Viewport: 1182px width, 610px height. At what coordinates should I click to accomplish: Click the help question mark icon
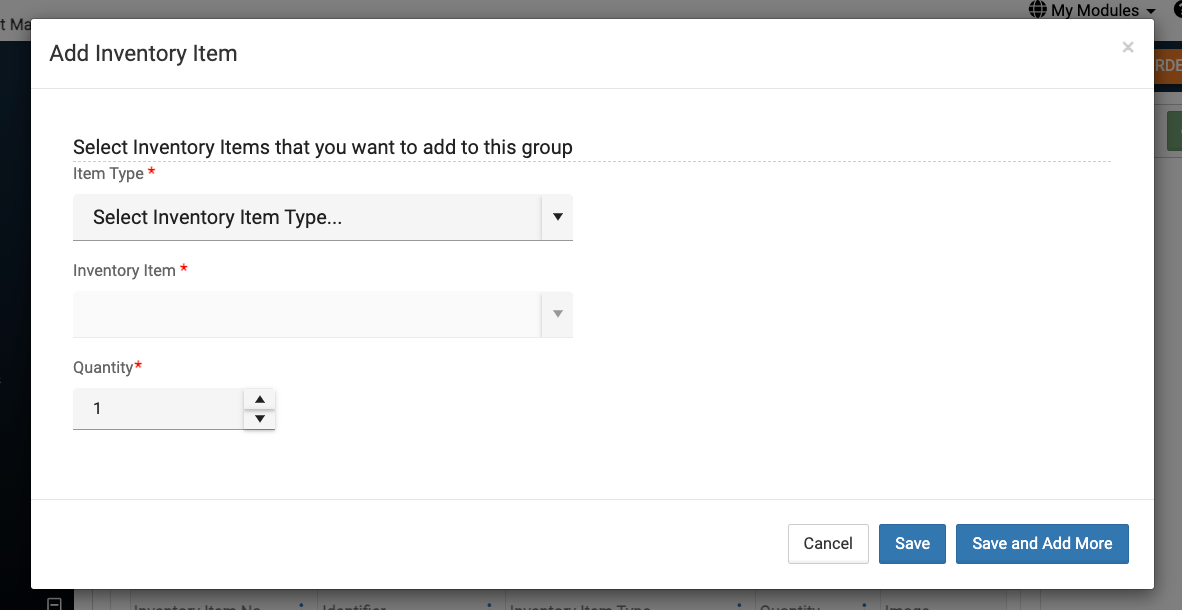click(1177, 10)
